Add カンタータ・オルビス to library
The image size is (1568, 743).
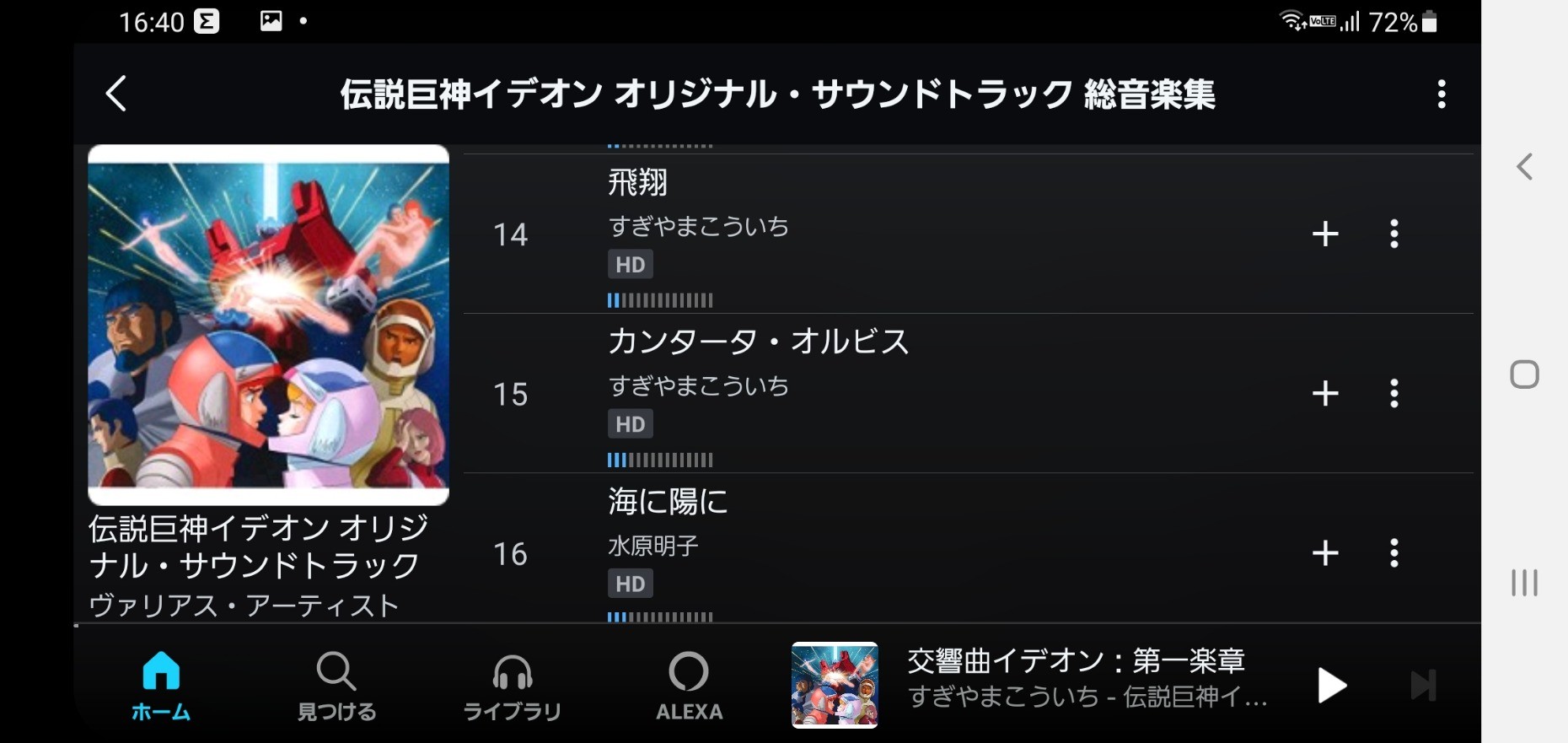pos(1325,393)
